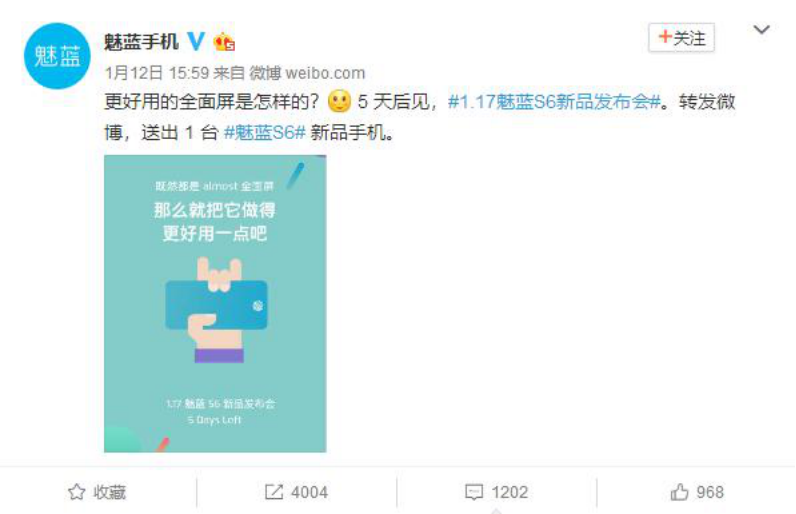The width and height of the screenshot is (796, 514).
Task: Click the 收藏 collect label
Action: (109, 492)
